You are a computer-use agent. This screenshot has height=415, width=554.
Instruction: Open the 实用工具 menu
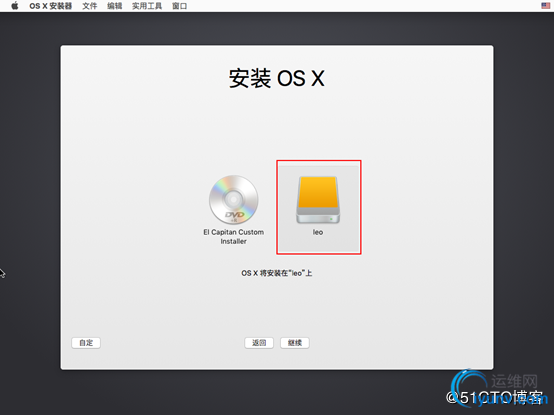coord(147,6)
